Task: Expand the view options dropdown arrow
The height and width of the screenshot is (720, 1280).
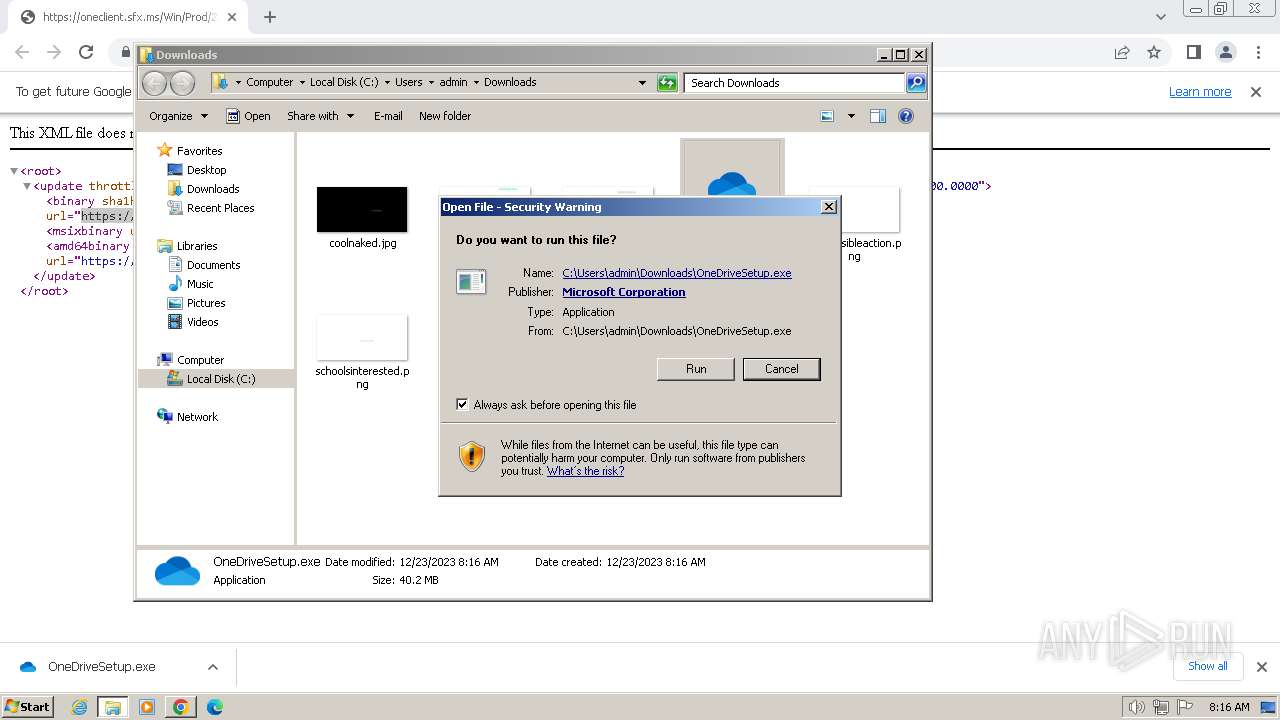Action: [x=851, y=116]
